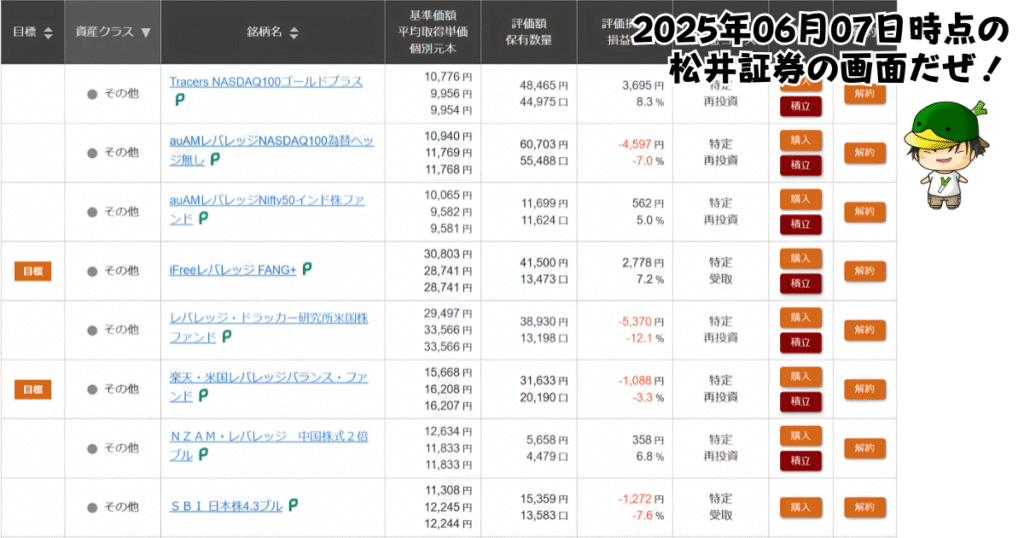Select valuation amount 31,633円
The width and height of the screenshot is (1024, 538).
tap(544, 381)
